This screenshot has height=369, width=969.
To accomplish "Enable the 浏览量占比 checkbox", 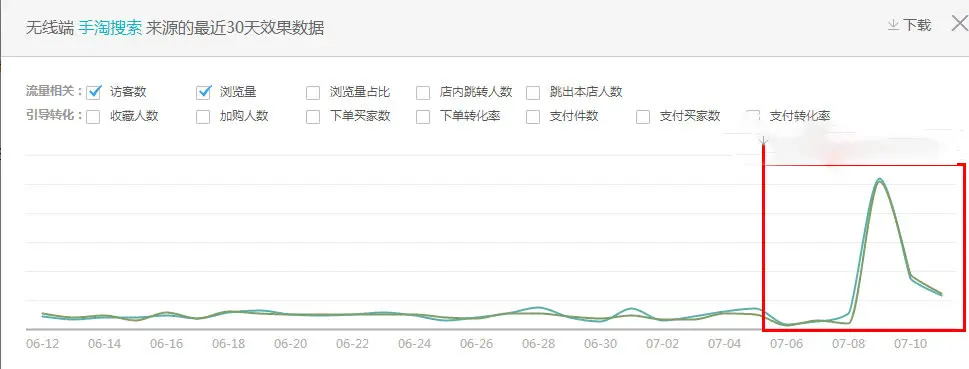I will tap(313, 93).
